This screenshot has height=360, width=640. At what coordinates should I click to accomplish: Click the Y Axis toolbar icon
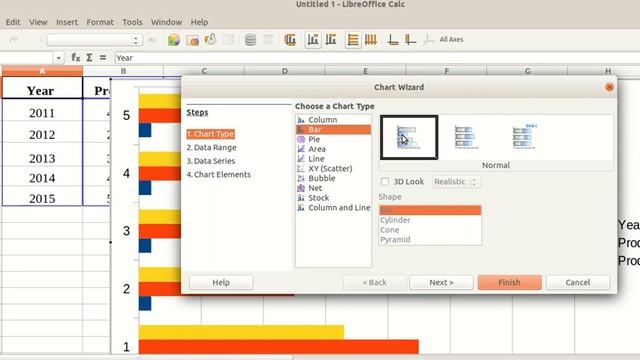(x=410, y=40)
